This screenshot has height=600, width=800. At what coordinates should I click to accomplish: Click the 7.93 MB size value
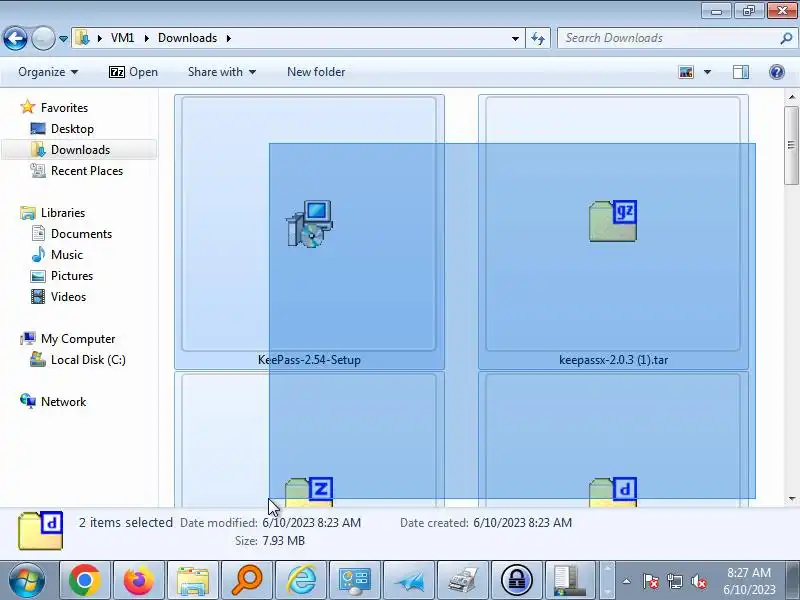283,540
